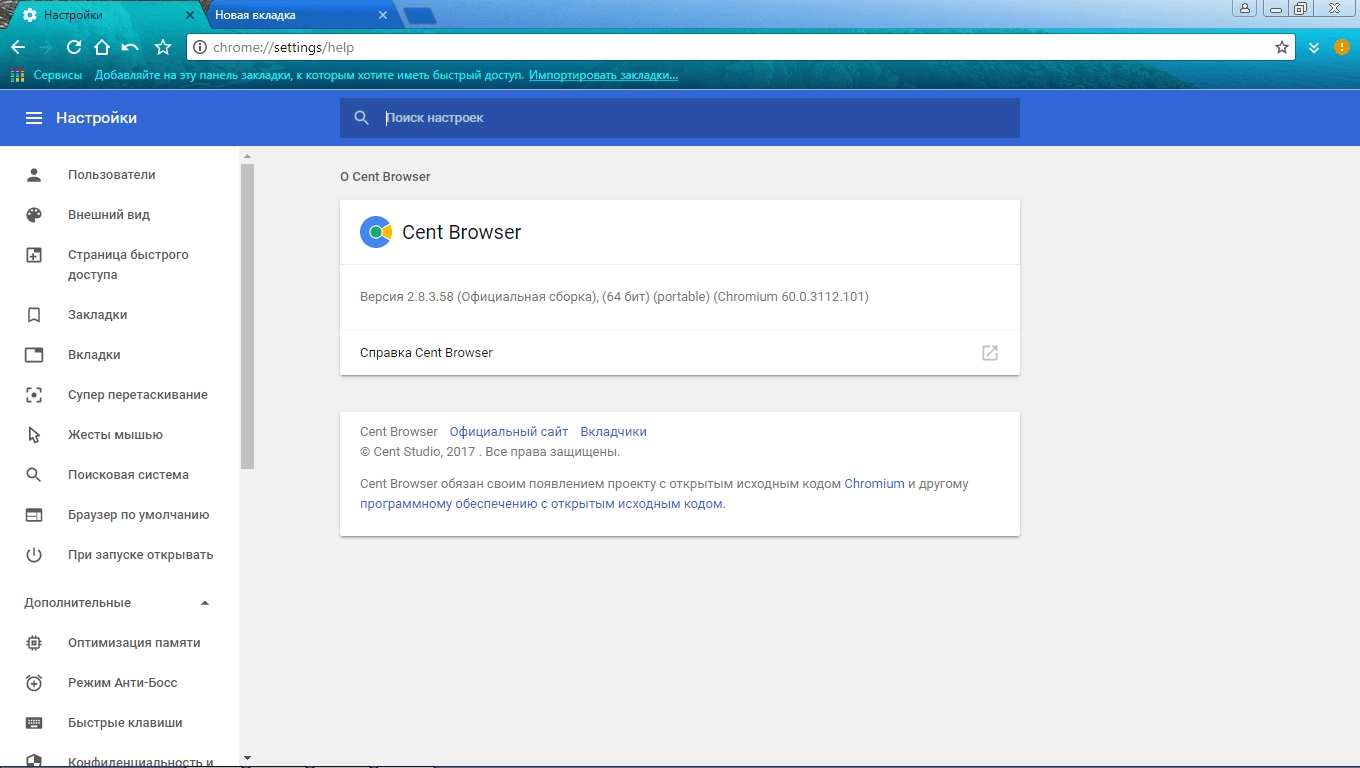Go back with the back arrow

pos(17,47)
